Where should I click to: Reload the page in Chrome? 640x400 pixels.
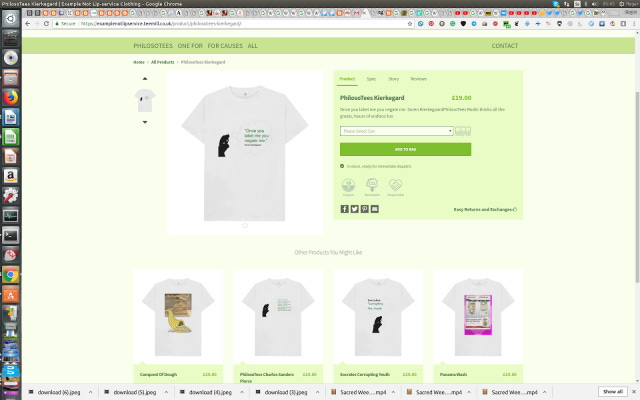pyautogui.click(x=46, y=24)
